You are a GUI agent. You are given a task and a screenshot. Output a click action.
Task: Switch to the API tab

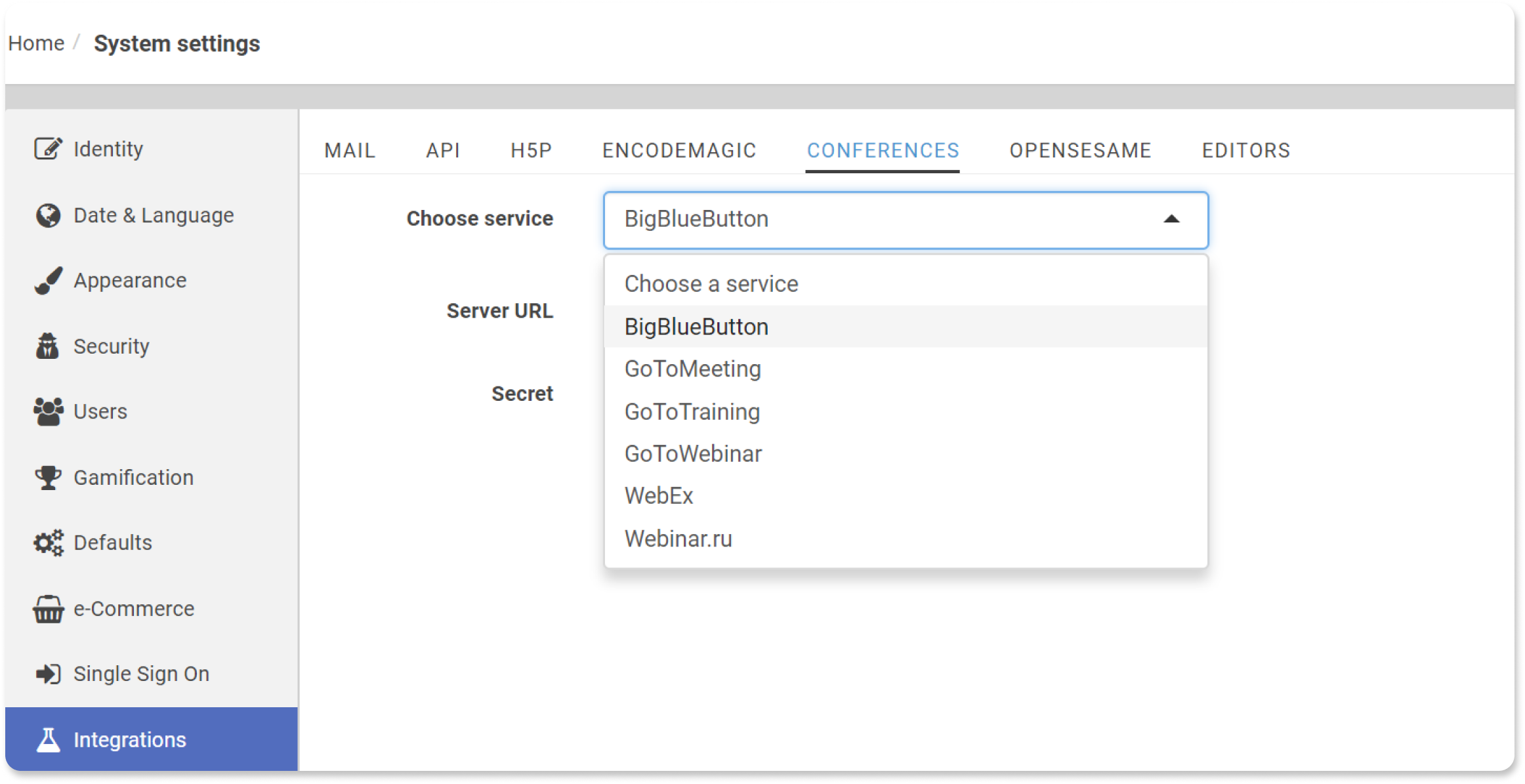(x=443, y=150)
